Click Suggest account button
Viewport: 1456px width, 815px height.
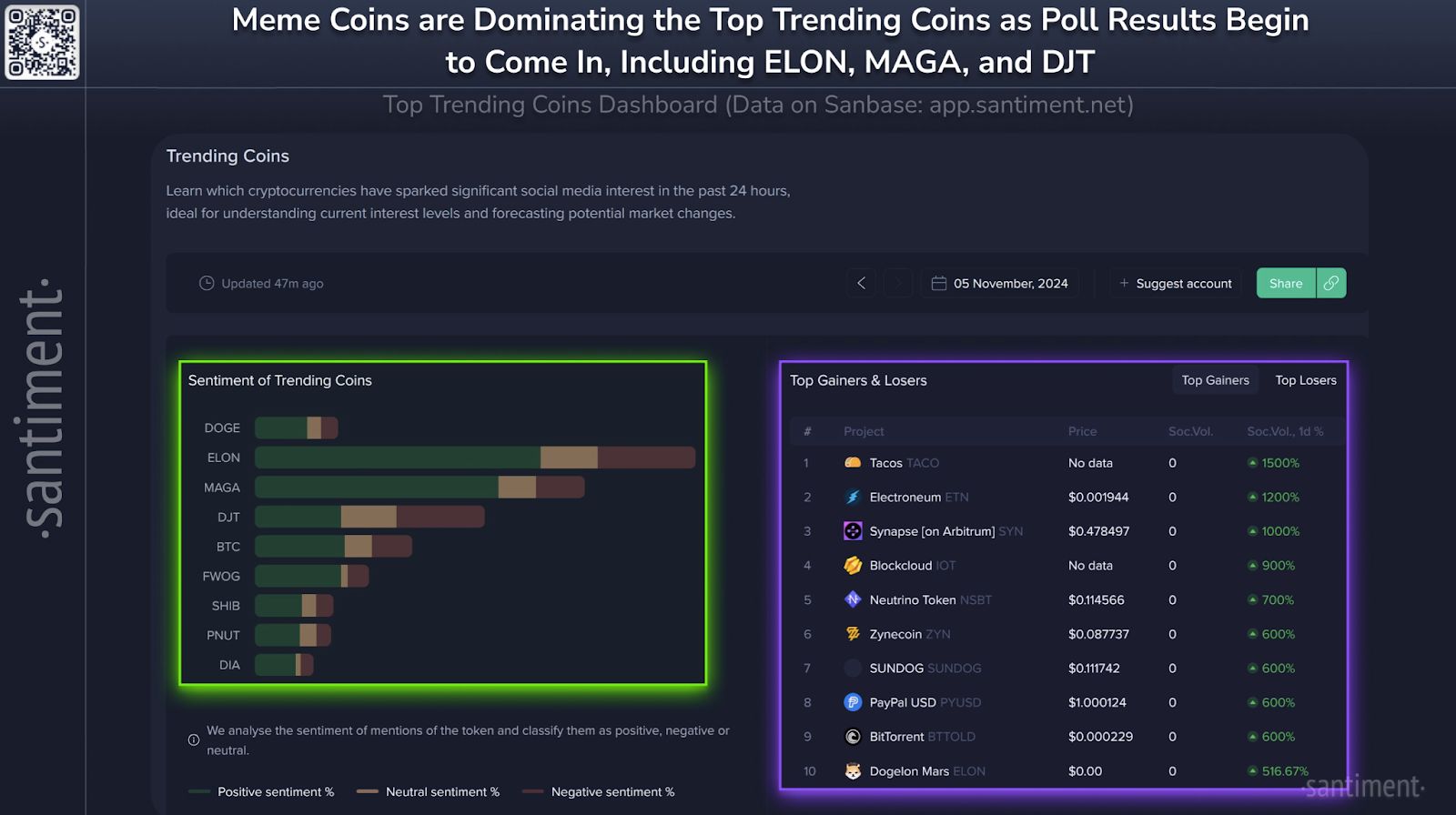(x=1175, y=284)
